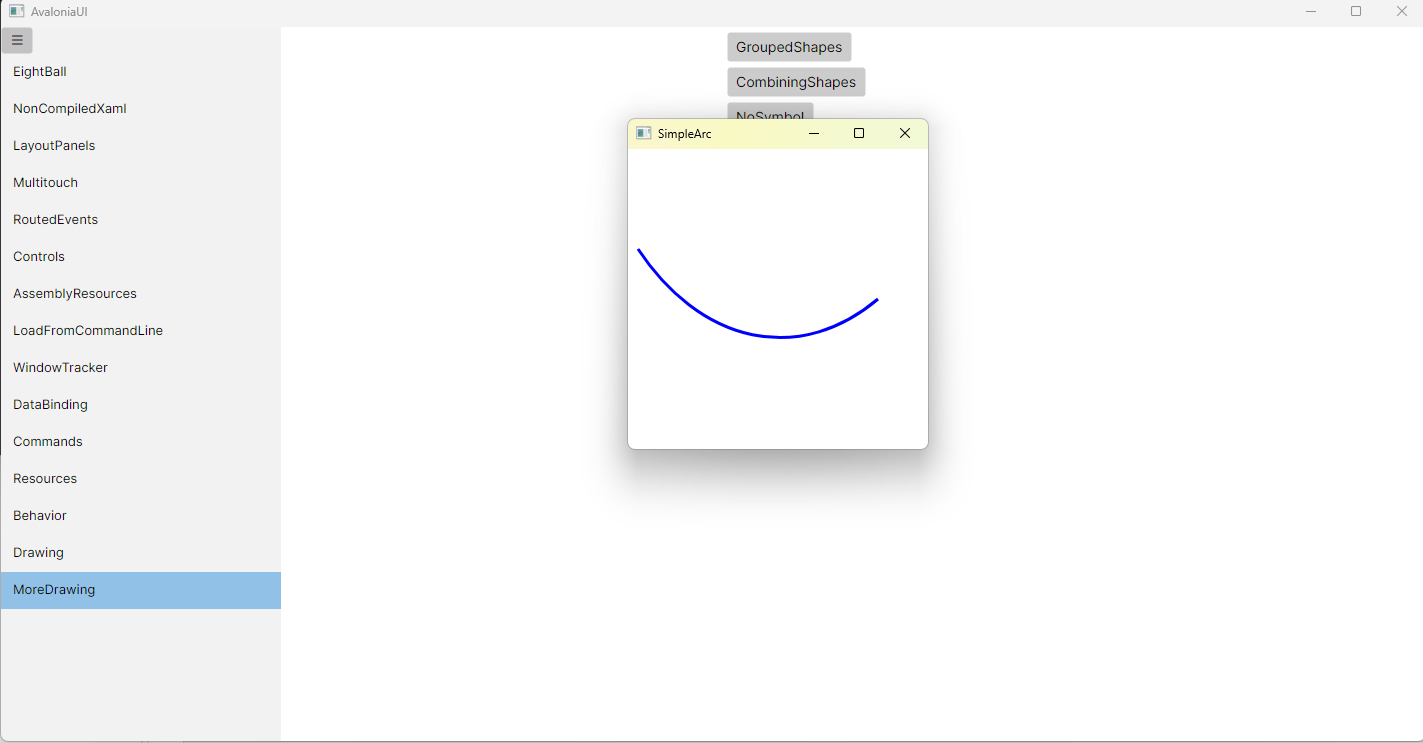Select the Commands list item
This screenshot has height=743, width=1423.
coord(141,442)
